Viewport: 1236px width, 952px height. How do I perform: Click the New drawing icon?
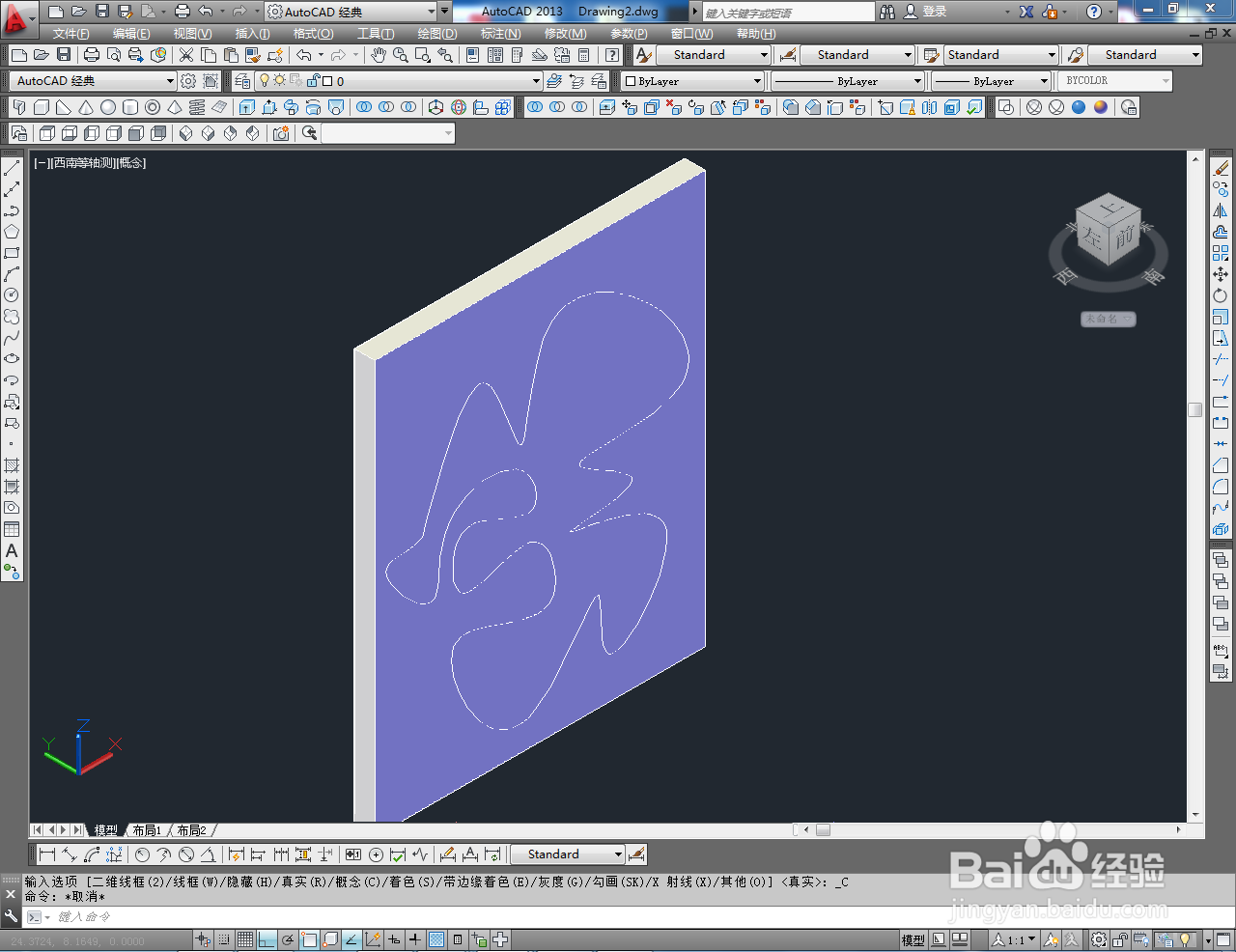pos(18,55)
